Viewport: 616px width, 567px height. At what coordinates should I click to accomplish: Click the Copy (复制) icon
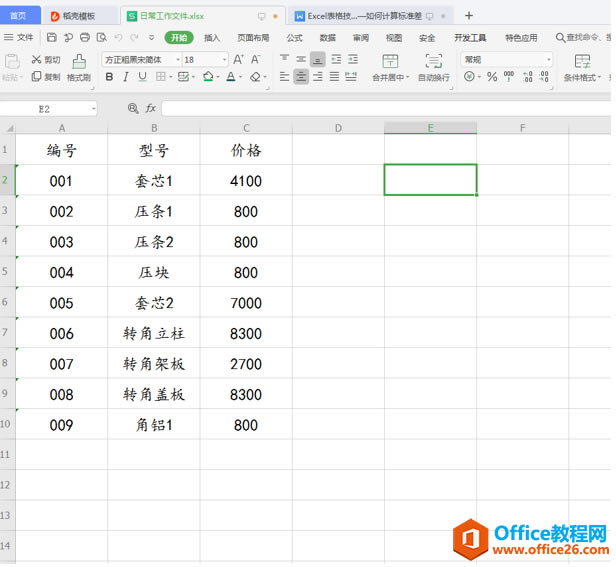pyautogui.click(x=37, y=76)
